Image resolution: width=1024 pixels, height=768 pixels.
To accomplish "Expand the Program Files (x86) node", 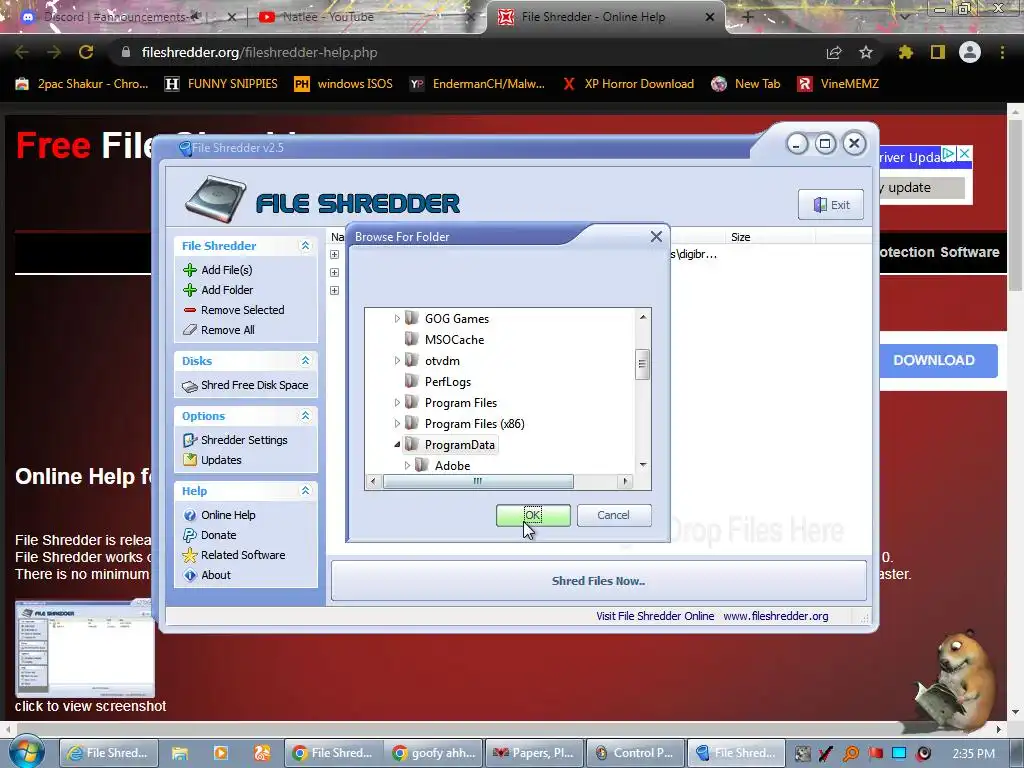I will 396,424.
